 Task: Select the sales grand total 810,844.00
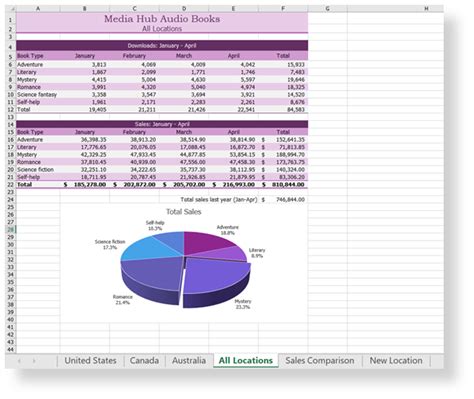tap(283, 185)
